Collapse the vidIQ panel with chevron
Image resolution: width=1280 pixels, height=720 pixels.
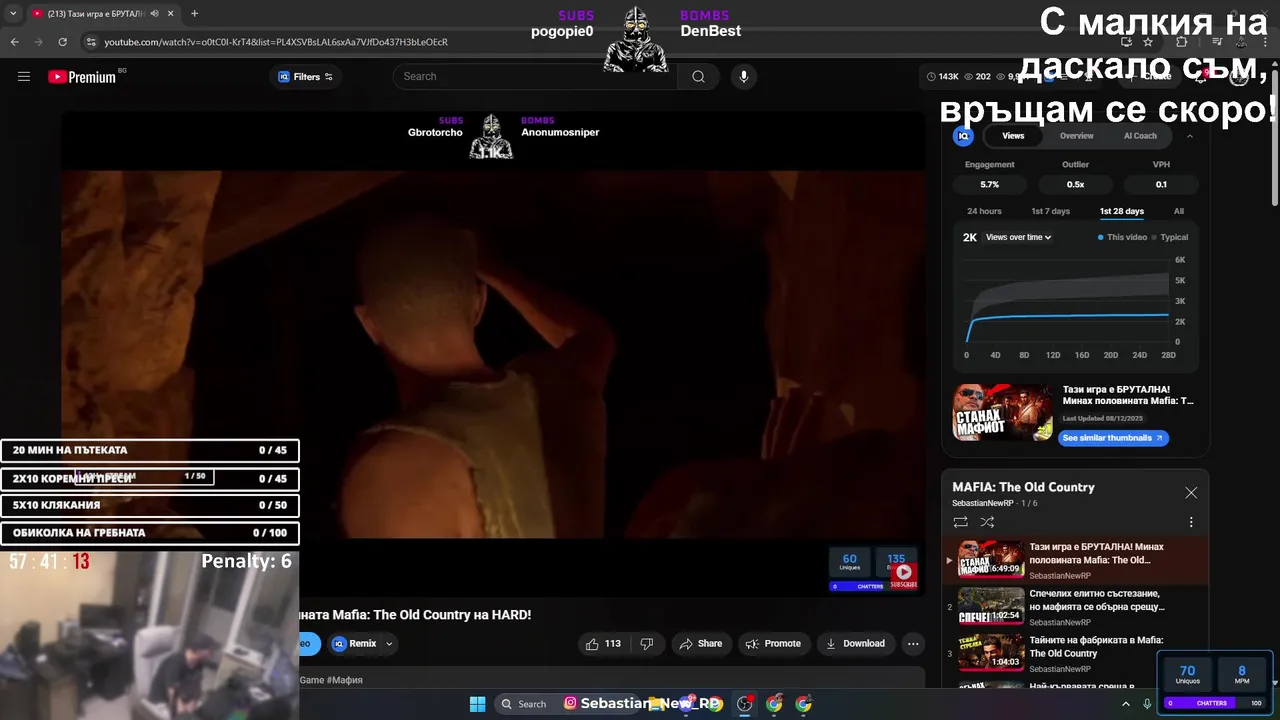(x=1190, y=136)
